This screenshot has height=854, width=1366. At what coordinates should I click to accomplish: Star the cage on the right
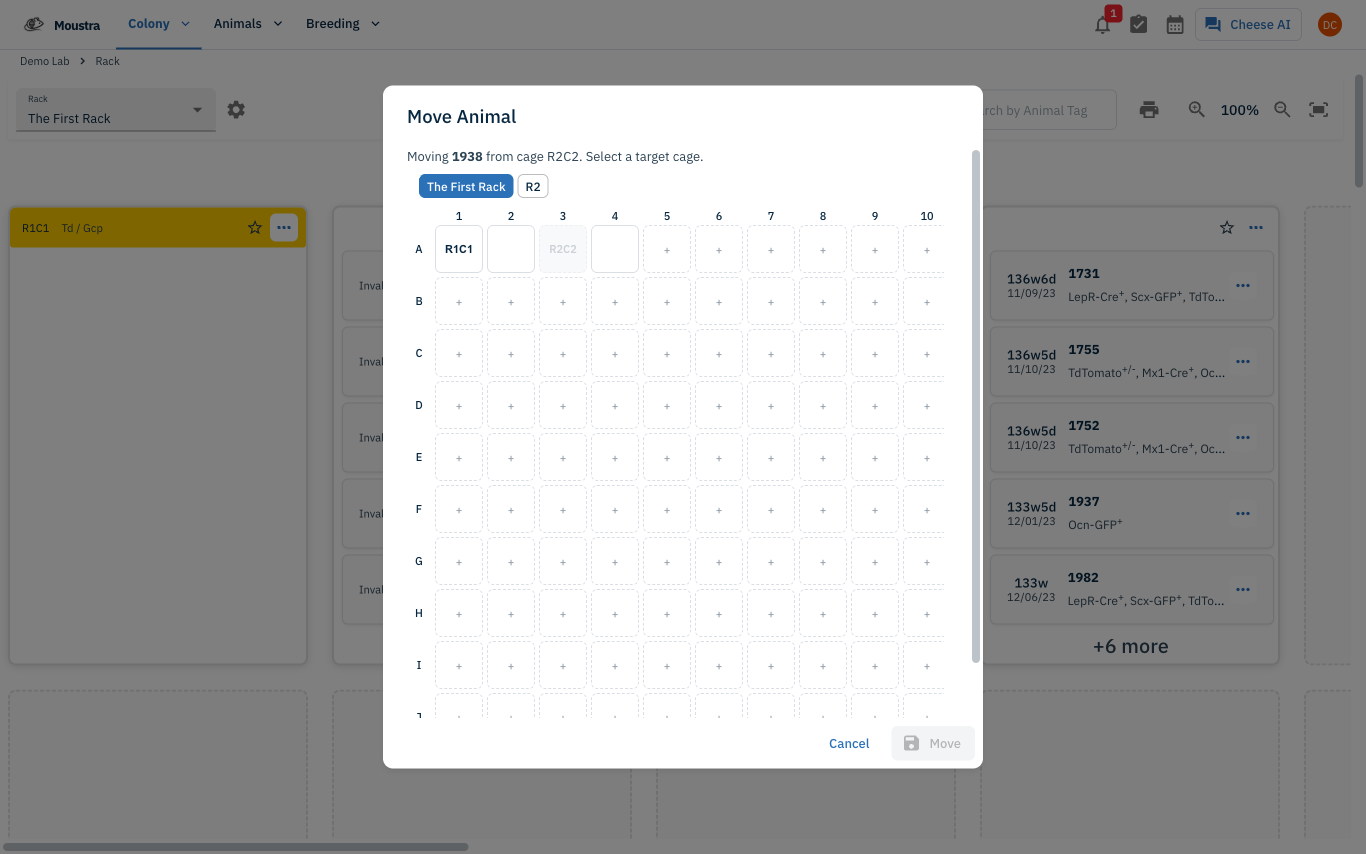pos(1227,228)
